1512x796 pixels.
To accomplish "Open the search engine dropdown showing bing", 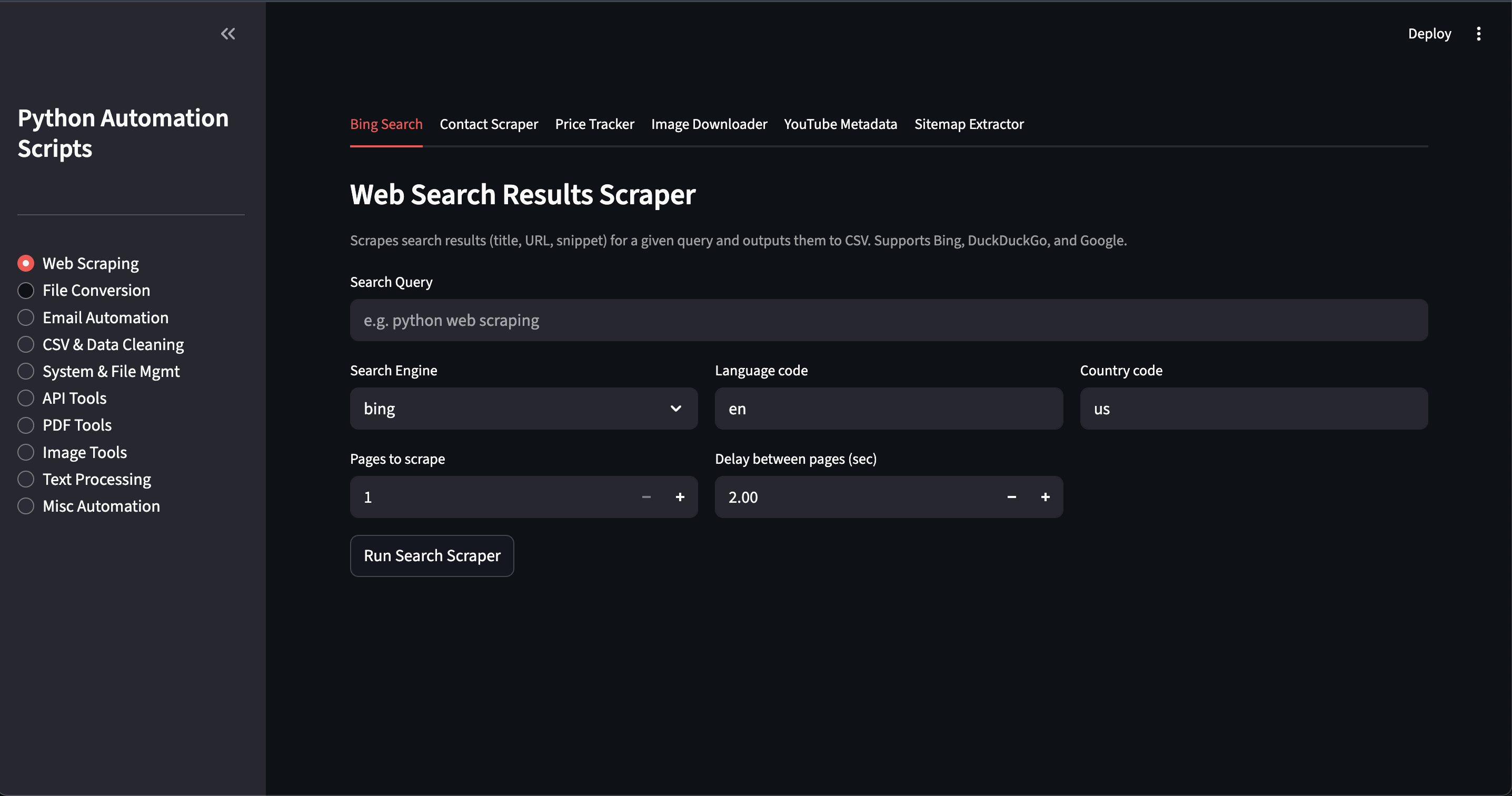I will pos(523,408).
